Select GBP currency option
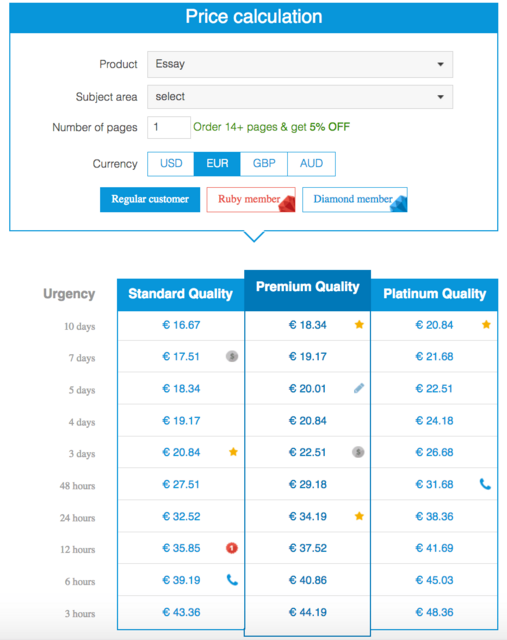 (x=264, y=164)
